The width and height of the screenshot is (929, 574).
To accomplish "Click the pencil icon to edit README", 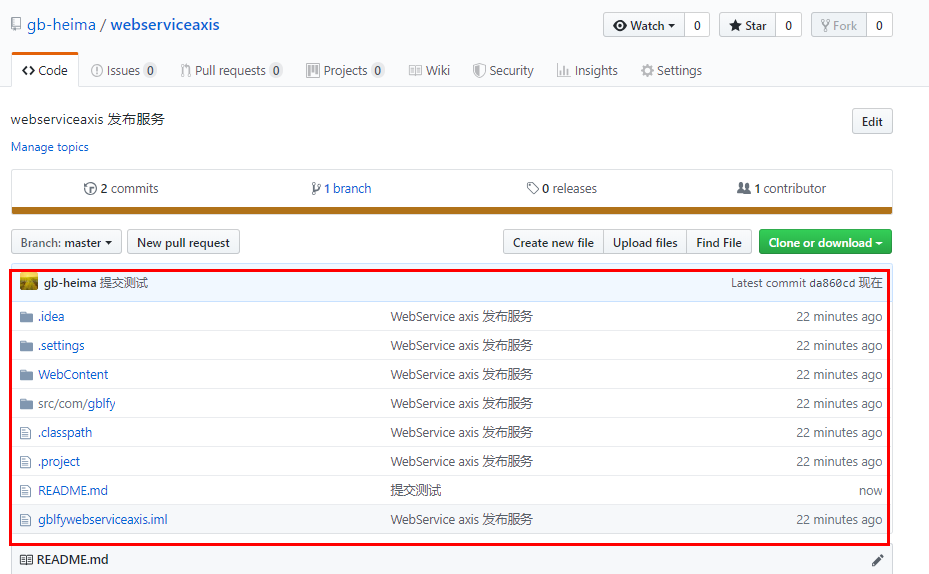I will pyautogui.click(x=877, y=560).
